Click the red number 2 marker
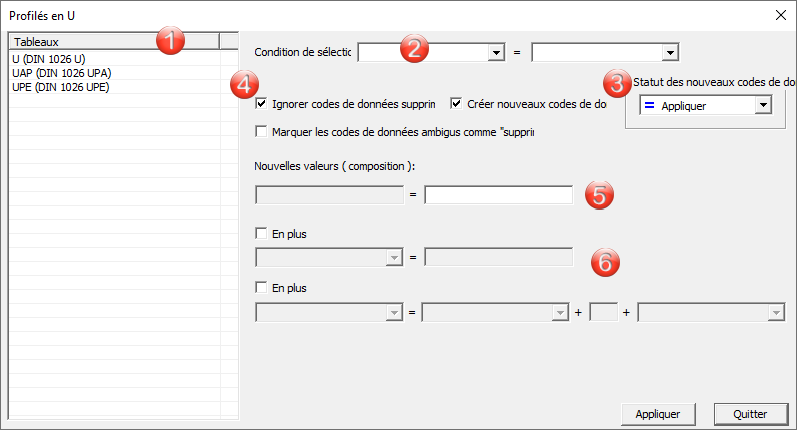 415,48
